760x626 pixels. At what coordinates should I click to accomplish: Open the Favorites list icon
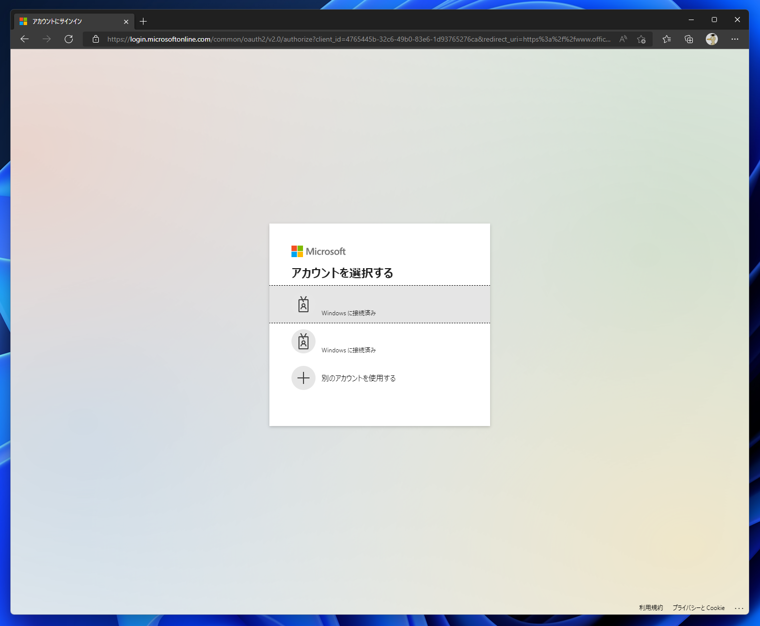coord(666,39)
